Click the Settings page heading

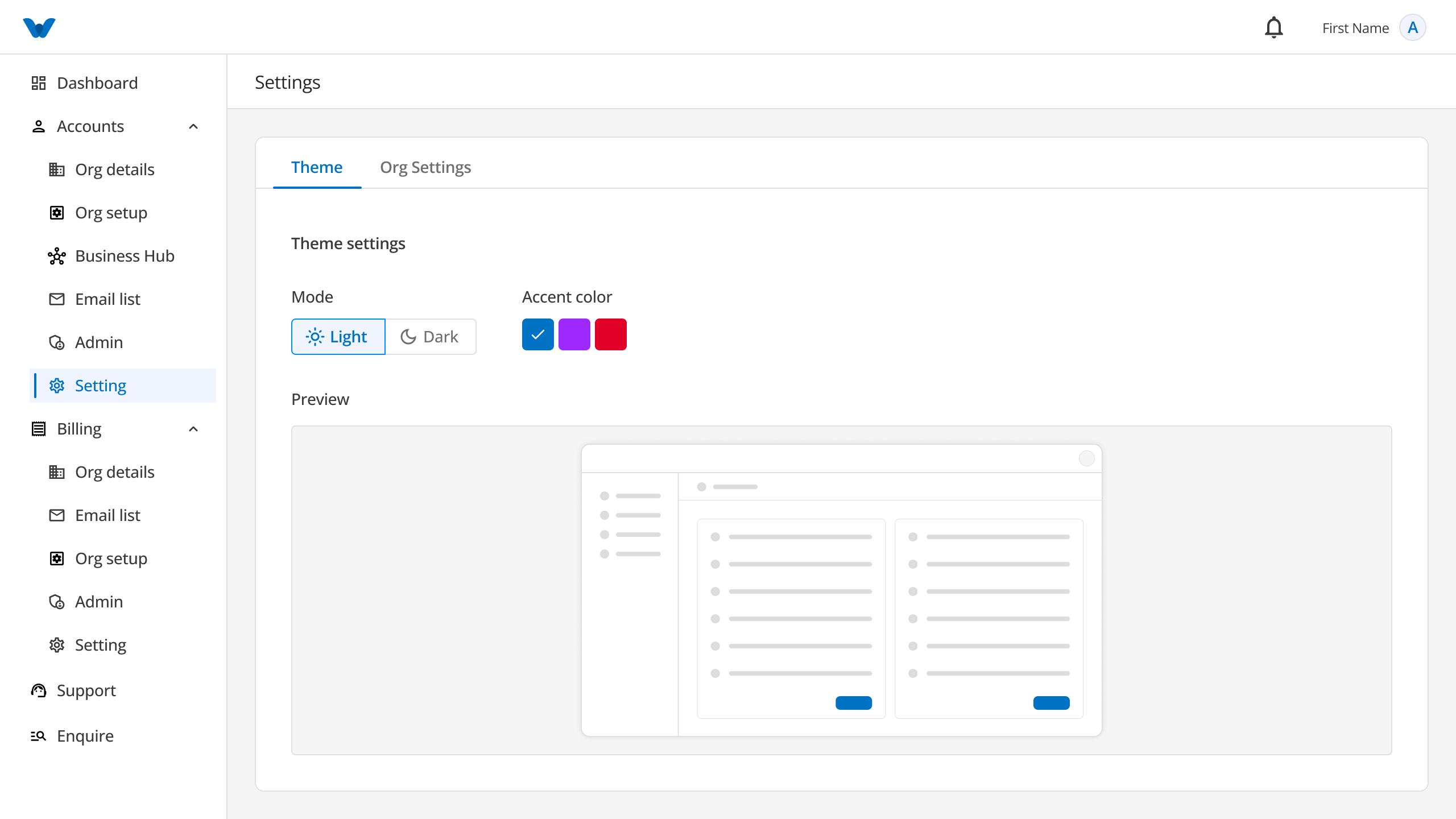pos(288,82)
